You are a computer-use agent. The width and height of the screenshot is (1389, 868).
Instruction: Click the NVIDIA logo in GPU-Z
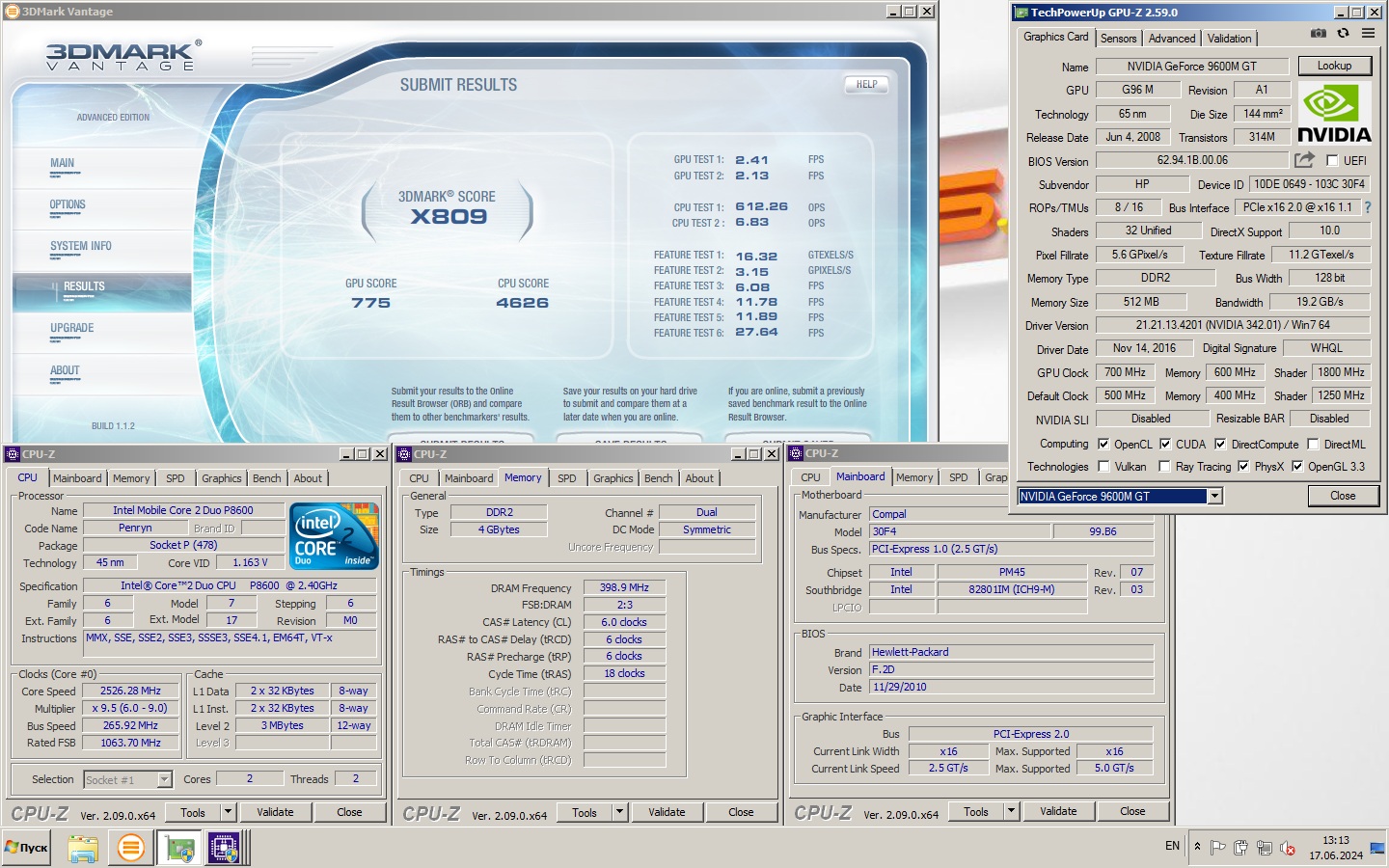(1334, 113)
